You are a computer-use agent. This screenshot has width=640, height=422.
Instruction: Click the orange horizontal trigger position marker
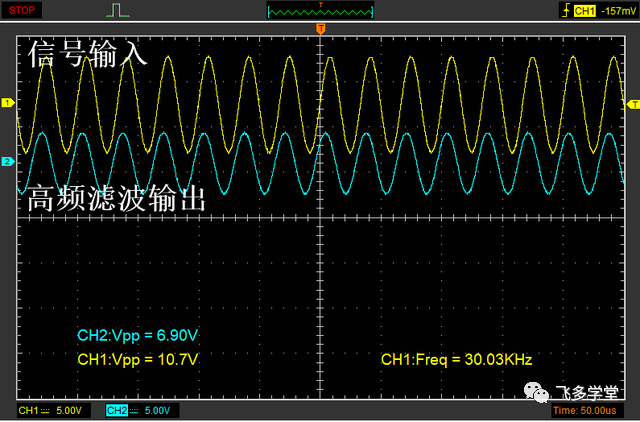[321, 29]
